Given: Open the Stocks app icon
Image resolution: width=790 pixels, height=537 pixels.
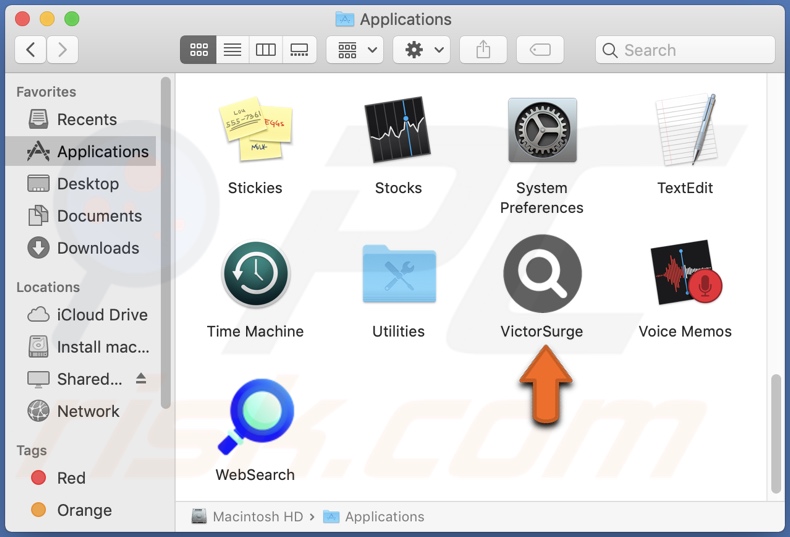Looking at the screenshot, I should 398,130.
